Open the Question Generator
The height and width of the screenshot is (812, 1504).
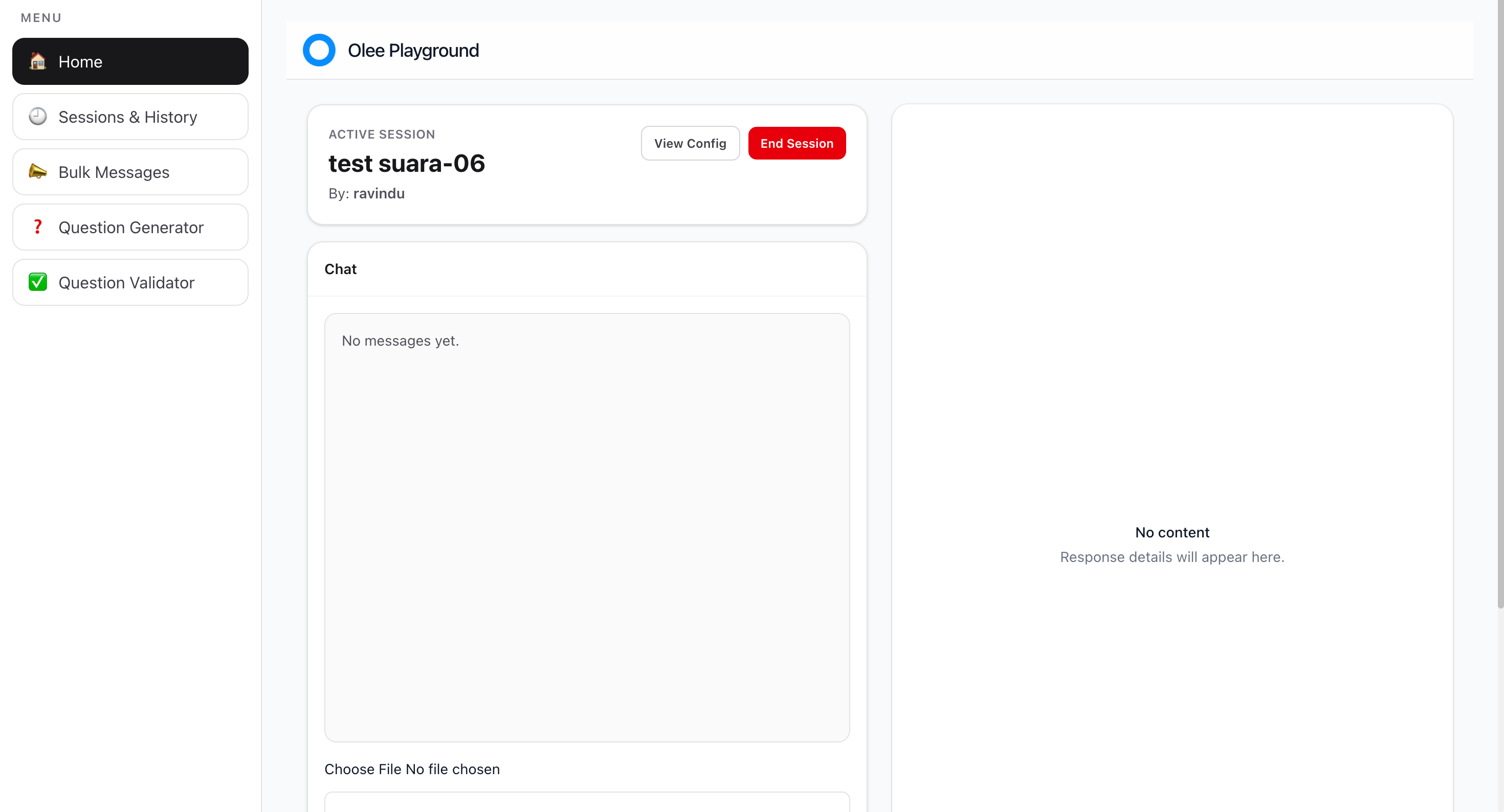[130, 227]
